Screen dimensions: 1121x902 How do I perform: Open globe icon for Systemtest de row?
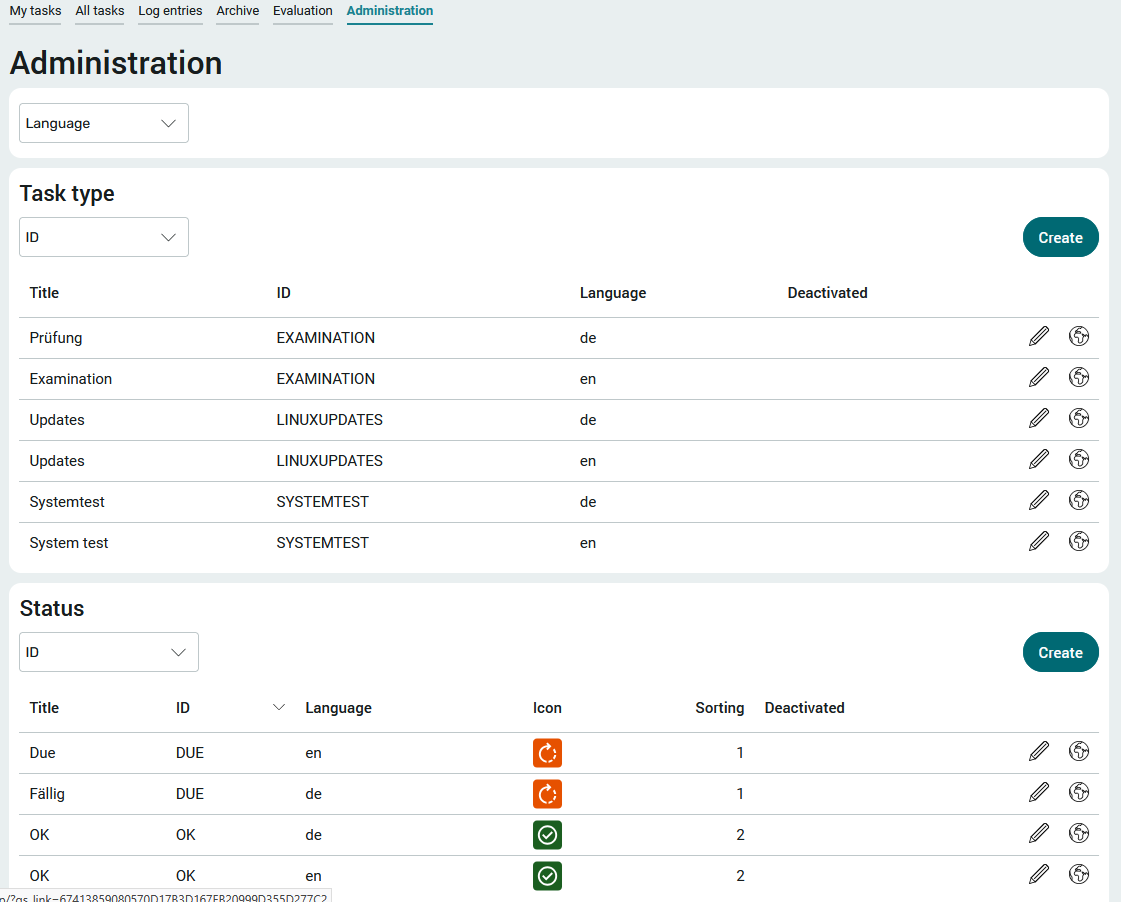point(1079,500)
